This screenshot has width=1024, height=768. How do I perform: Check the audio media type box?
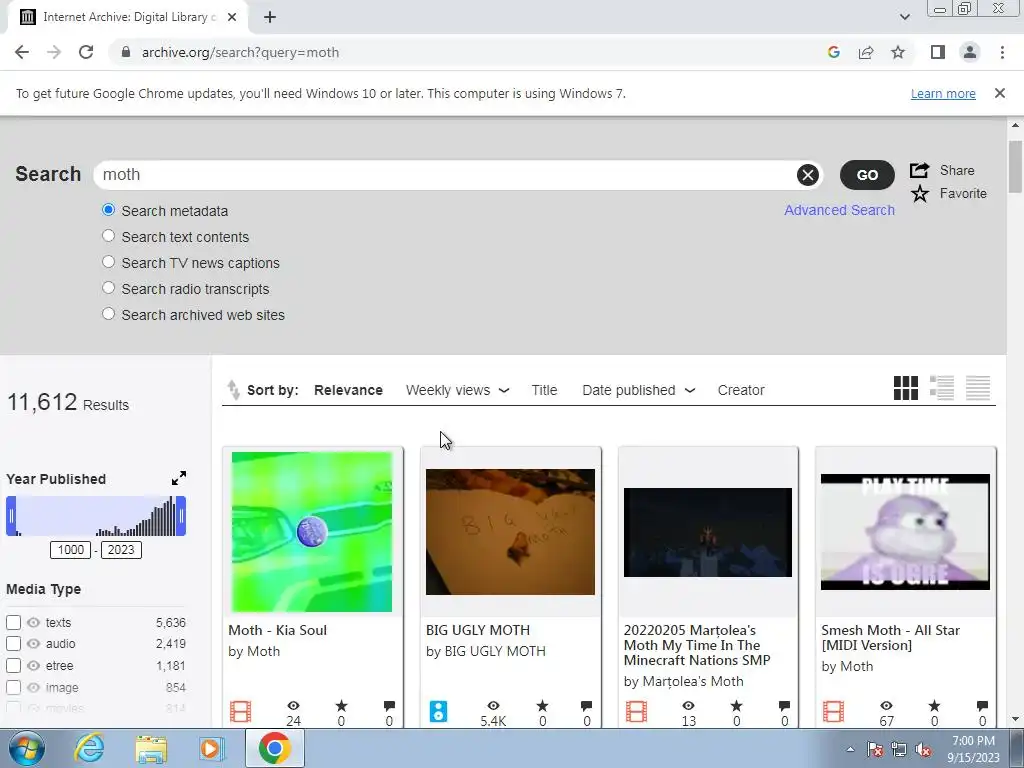tap(13, 644)
